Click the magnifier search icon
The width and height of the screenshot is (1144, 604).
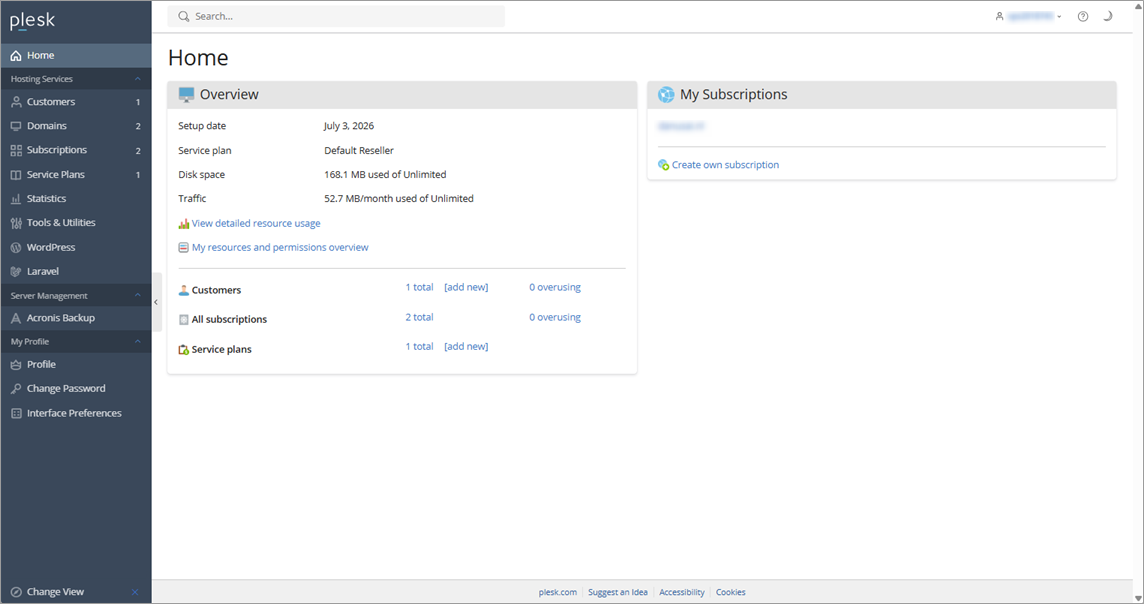click(x=184, y=16)
